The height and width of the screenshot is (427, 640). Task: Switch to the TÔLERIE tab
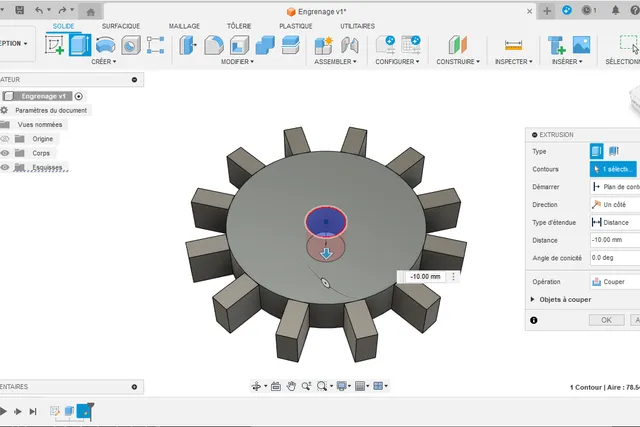[x=239, y=26]
